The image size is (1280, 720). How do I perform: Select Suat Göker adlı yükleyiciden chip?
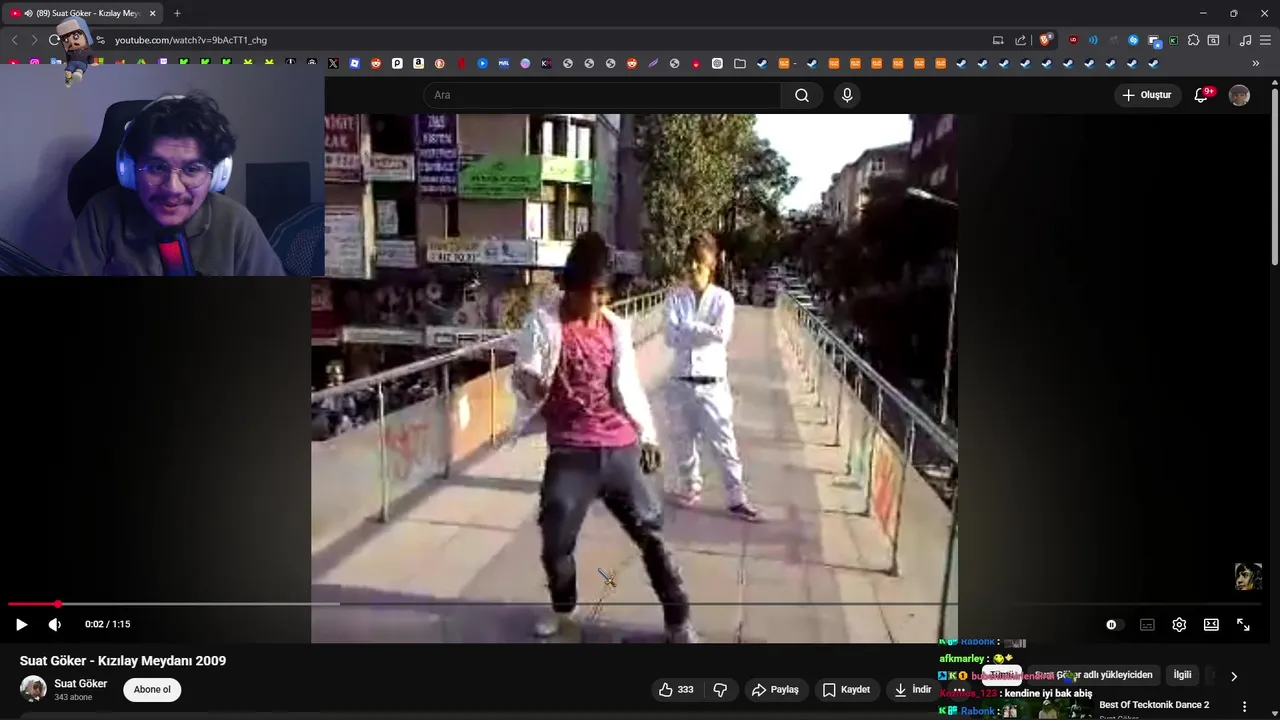(1093, 675)
